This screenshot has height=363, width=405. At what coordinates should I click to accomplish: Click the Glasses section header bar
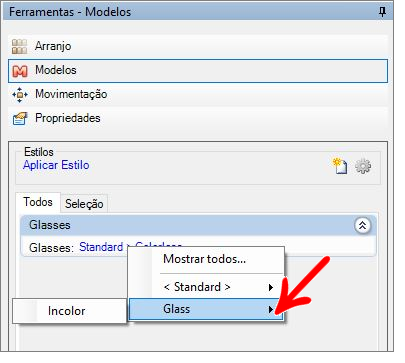click(x=198, y=225)
